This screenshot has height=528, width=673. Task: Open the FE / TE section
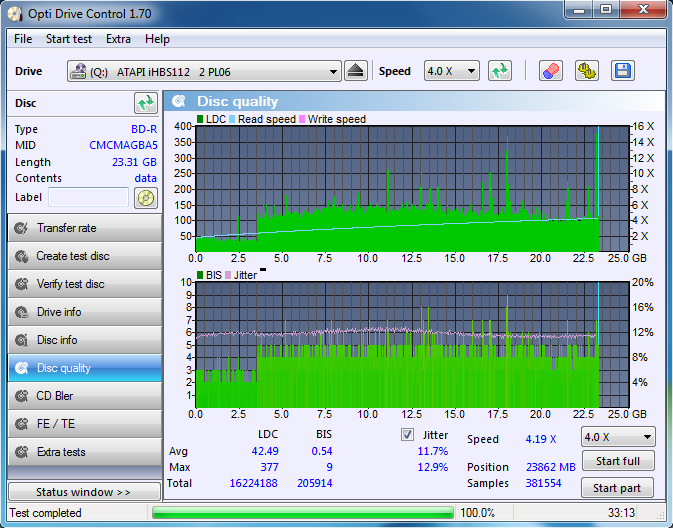pyautogui.click(x=85, y=424)
